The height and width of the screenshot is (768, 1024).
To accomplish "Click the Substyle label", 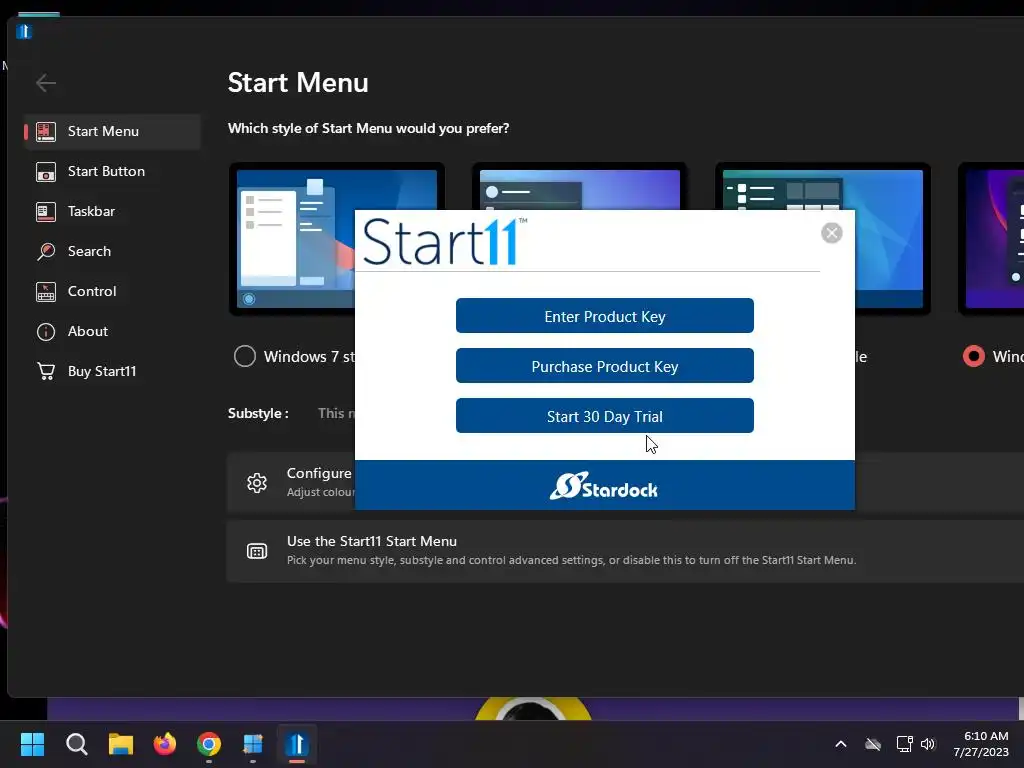I will coord(258,413).
